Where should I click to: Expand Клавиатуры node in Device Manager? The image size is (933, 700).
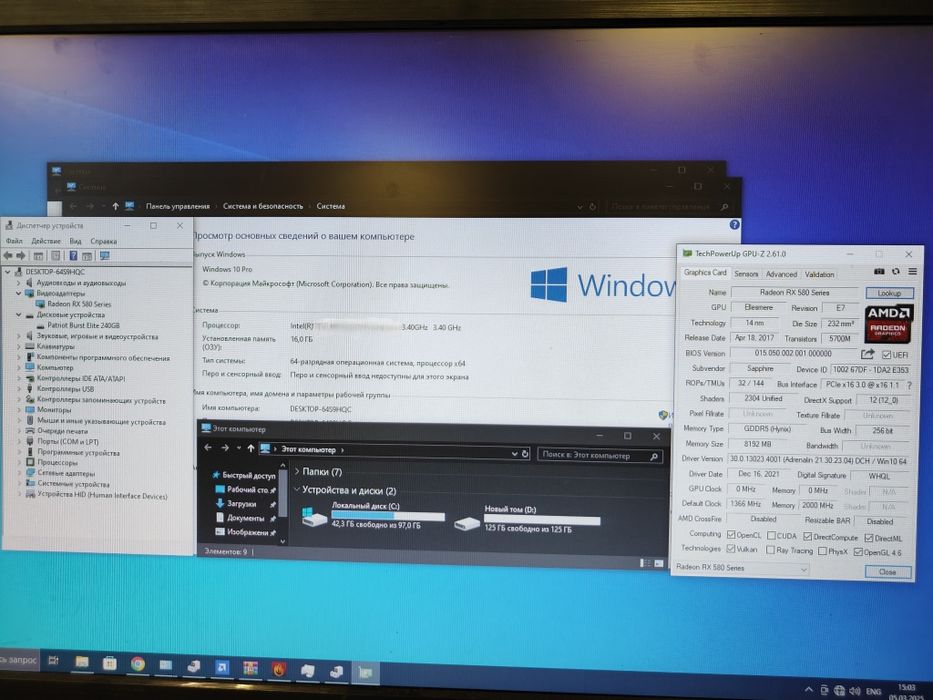18,346
